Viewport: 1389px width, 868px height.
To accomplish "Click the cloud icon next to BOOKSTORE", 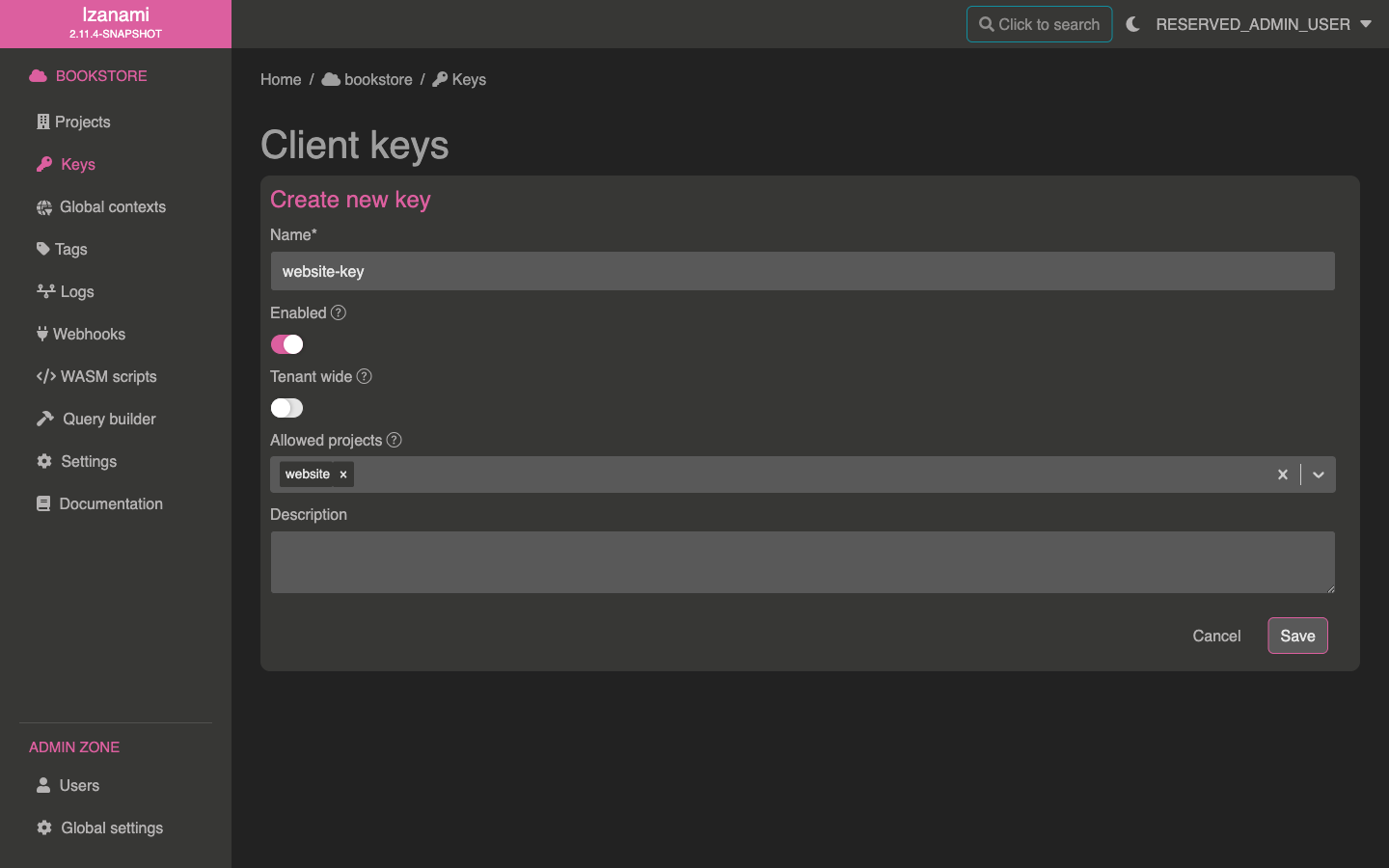I will tap(38, 76).
